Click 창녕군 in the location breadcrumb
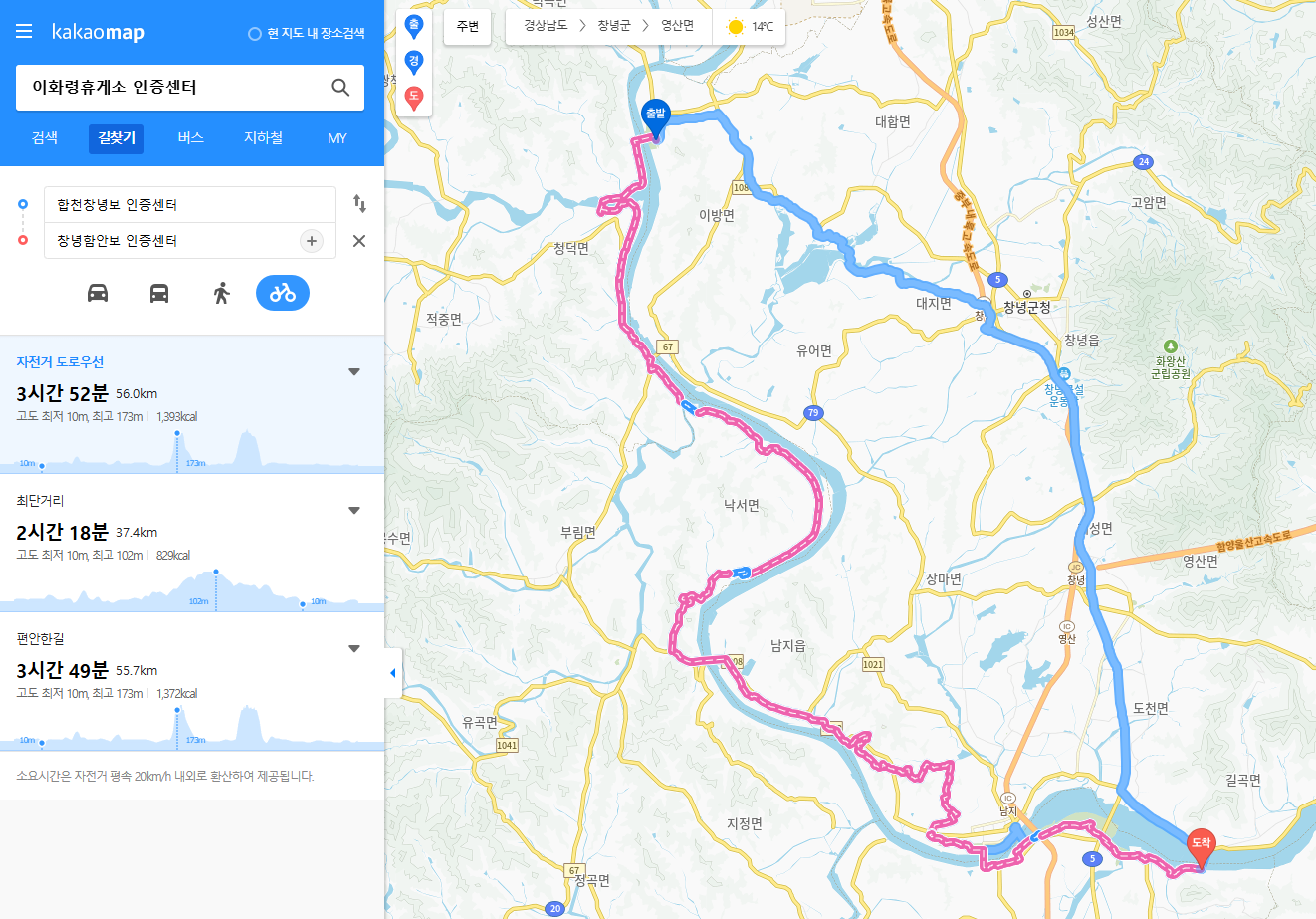 614,26
